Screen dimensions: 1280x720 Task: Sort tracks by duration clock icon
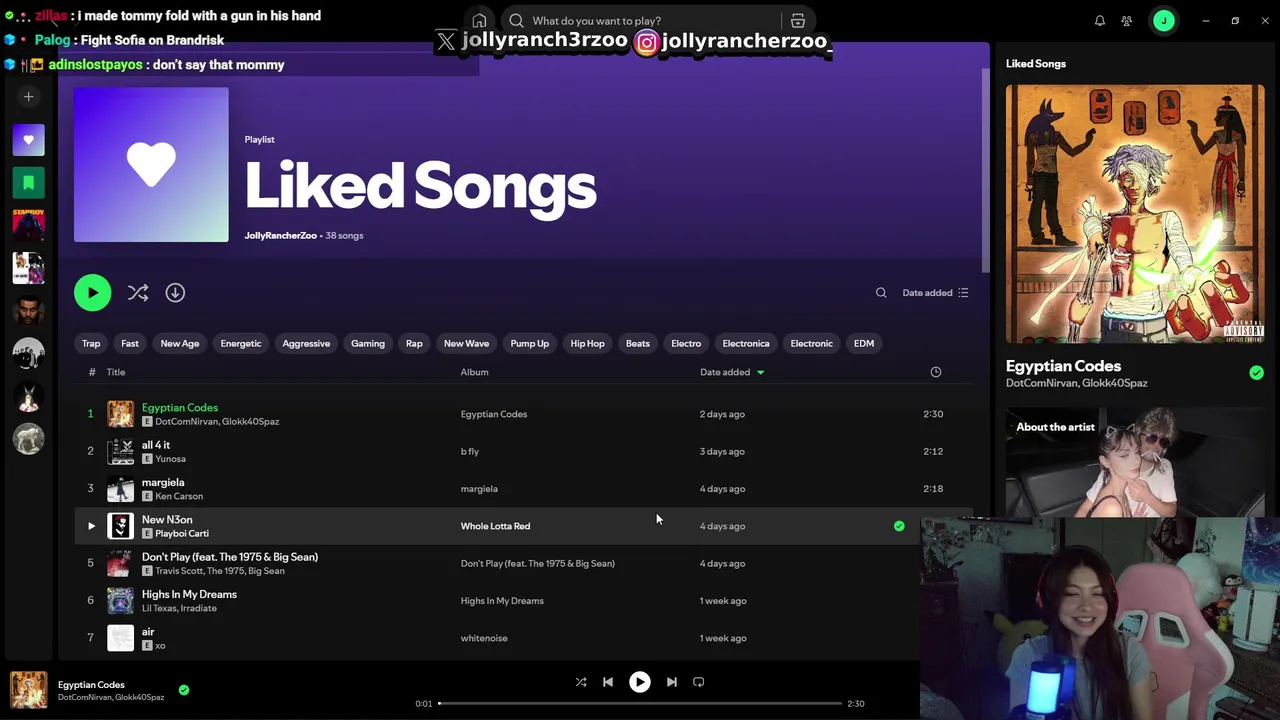tap(936, 372)
